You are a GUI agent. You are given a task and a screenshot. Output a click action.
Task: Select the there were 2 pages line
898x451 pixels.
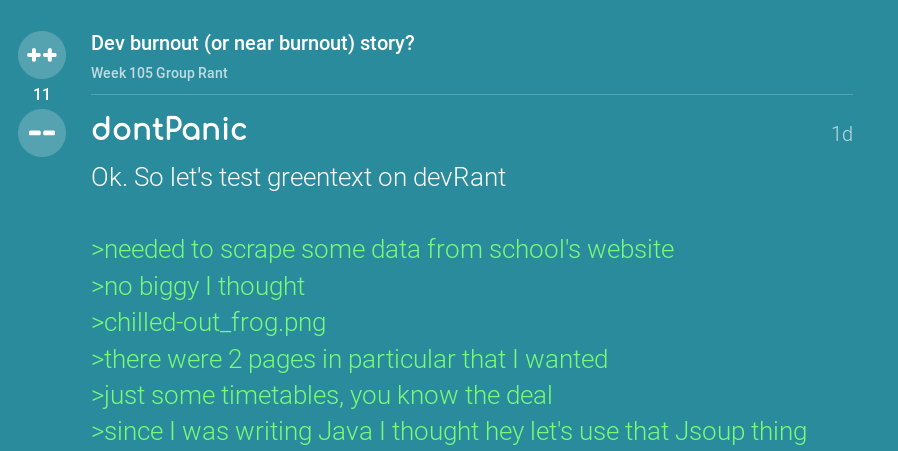click(x=349, y=359)
